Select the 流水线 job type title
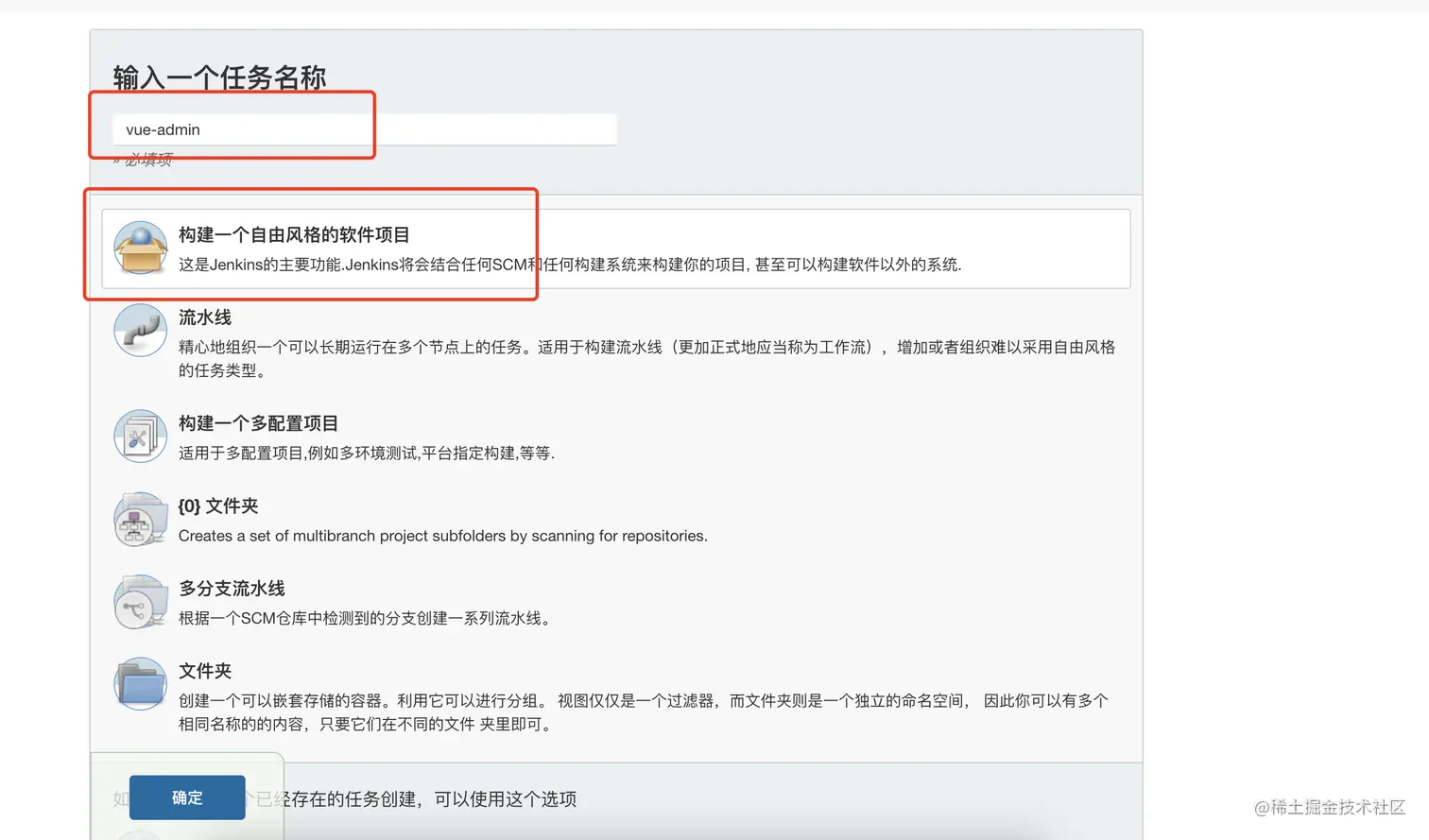 click(205, 317)
